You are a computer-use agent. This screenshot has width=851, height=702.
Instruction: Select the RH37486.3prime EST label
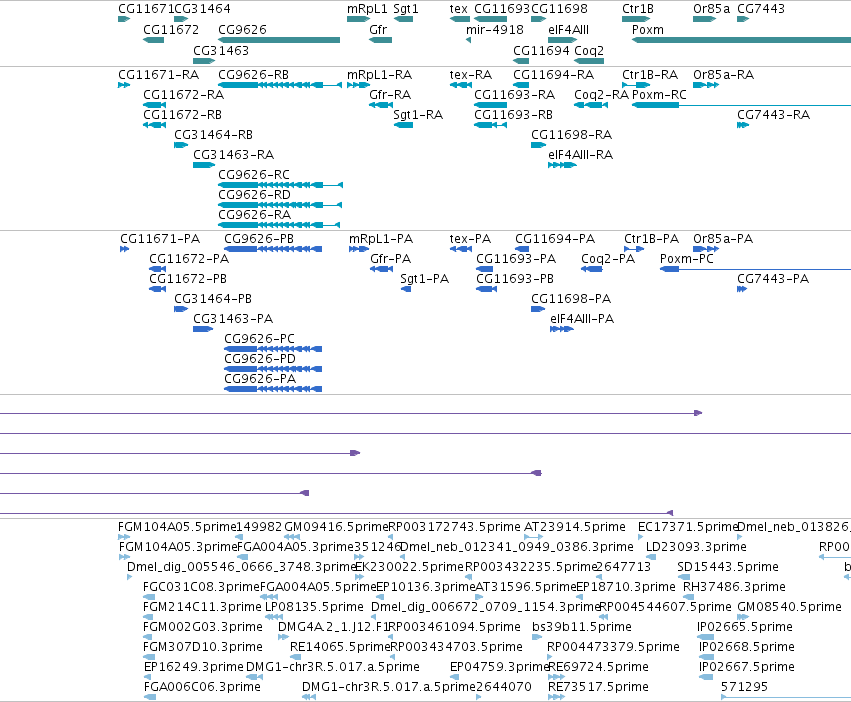[x=734, y=587]
